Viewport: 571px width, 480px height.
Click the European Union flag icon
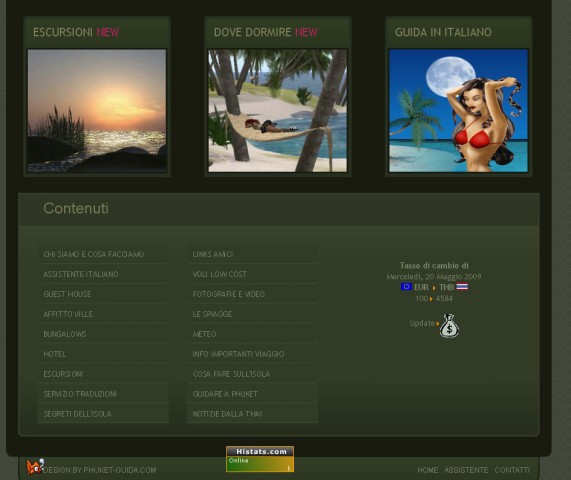coord(406,287)
